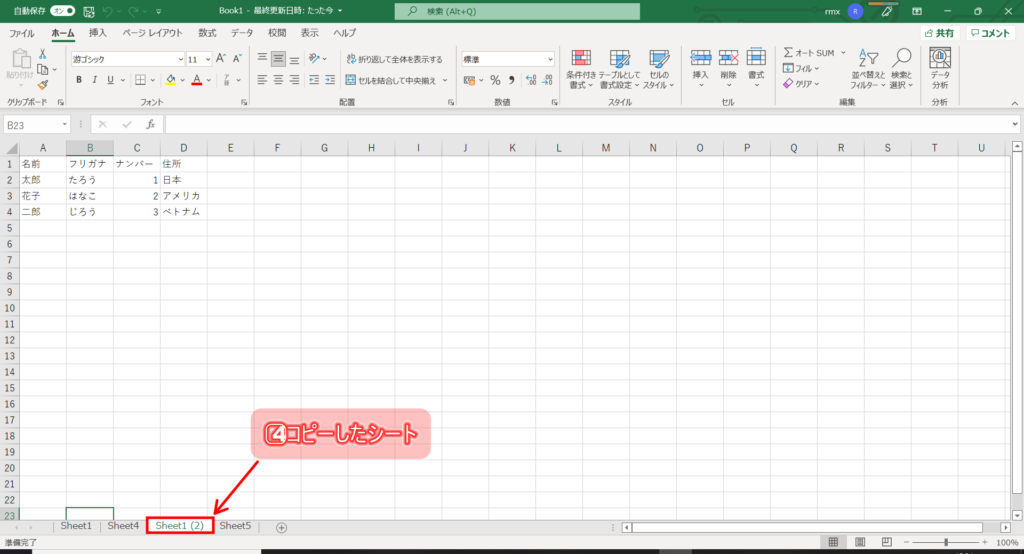1024x554 pixels.
Task: Open Conditional Formatting (条件付き書式)
Action: point(582,66)
